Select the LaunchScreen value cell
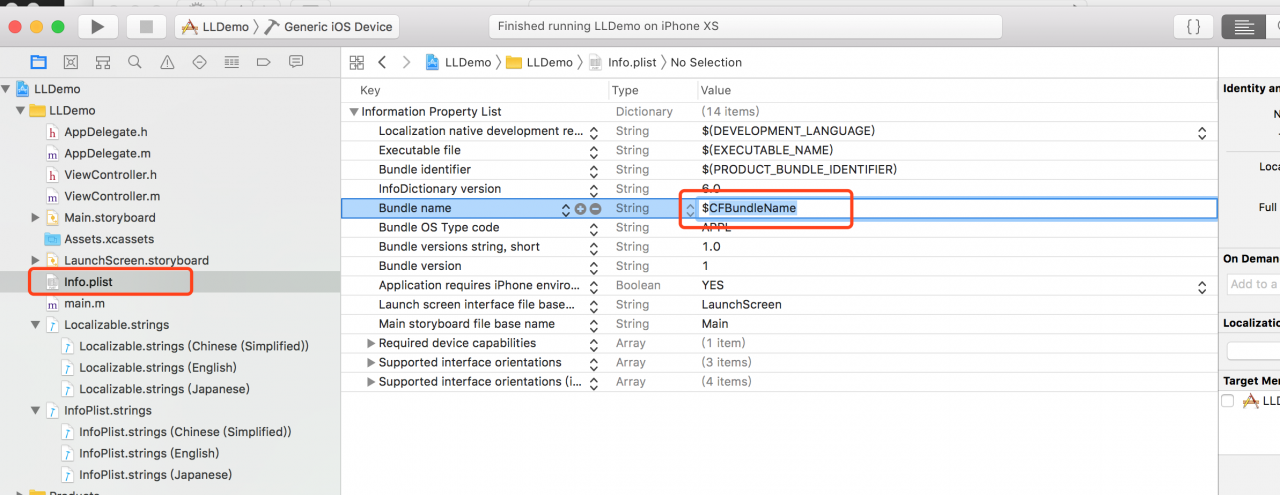Image resolution: width=1280 pixels, height=495 pixels. [x=742, y=305]
